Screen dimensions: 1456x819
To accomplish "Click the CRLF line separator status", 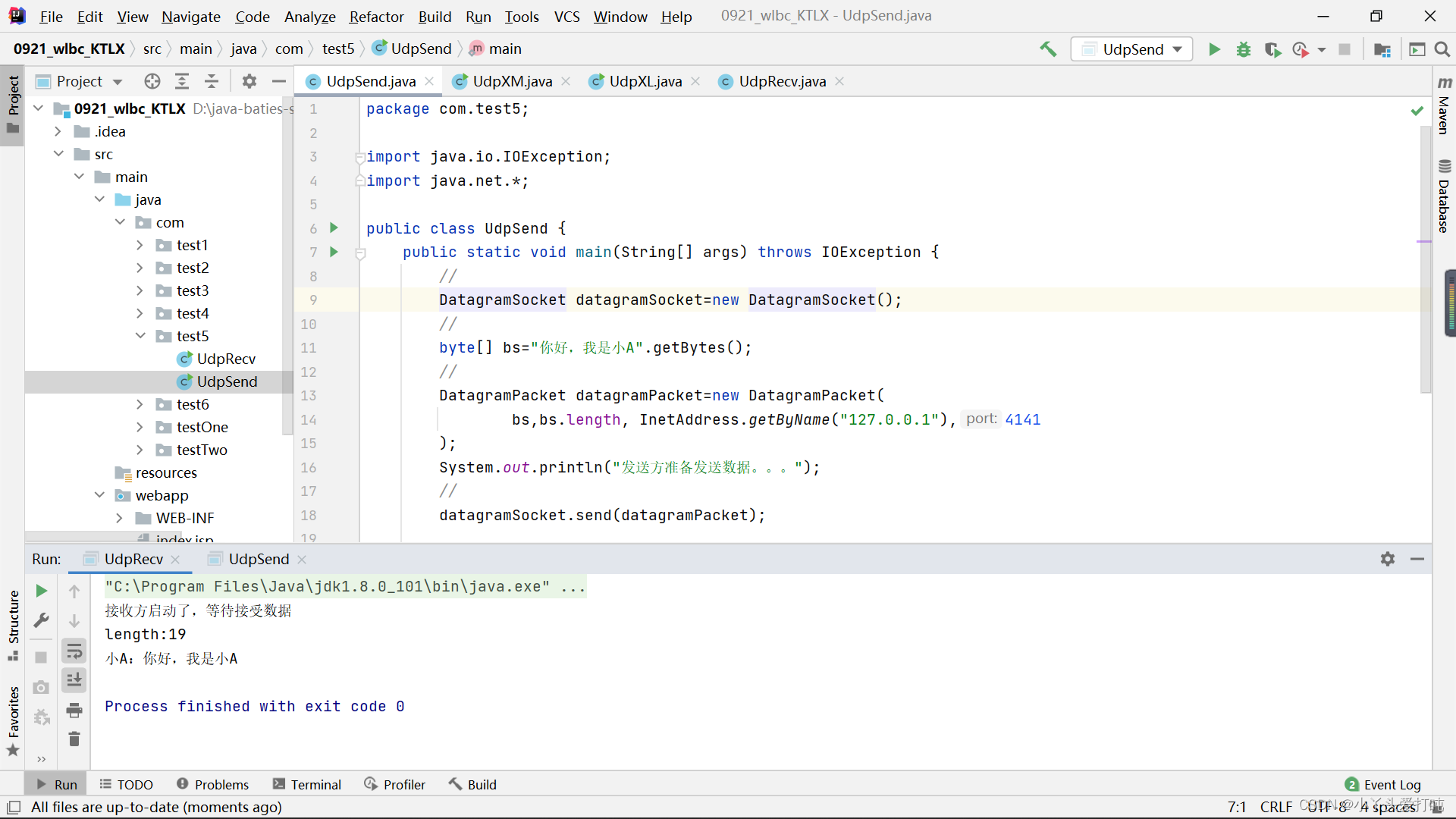I will (1276, 807).
